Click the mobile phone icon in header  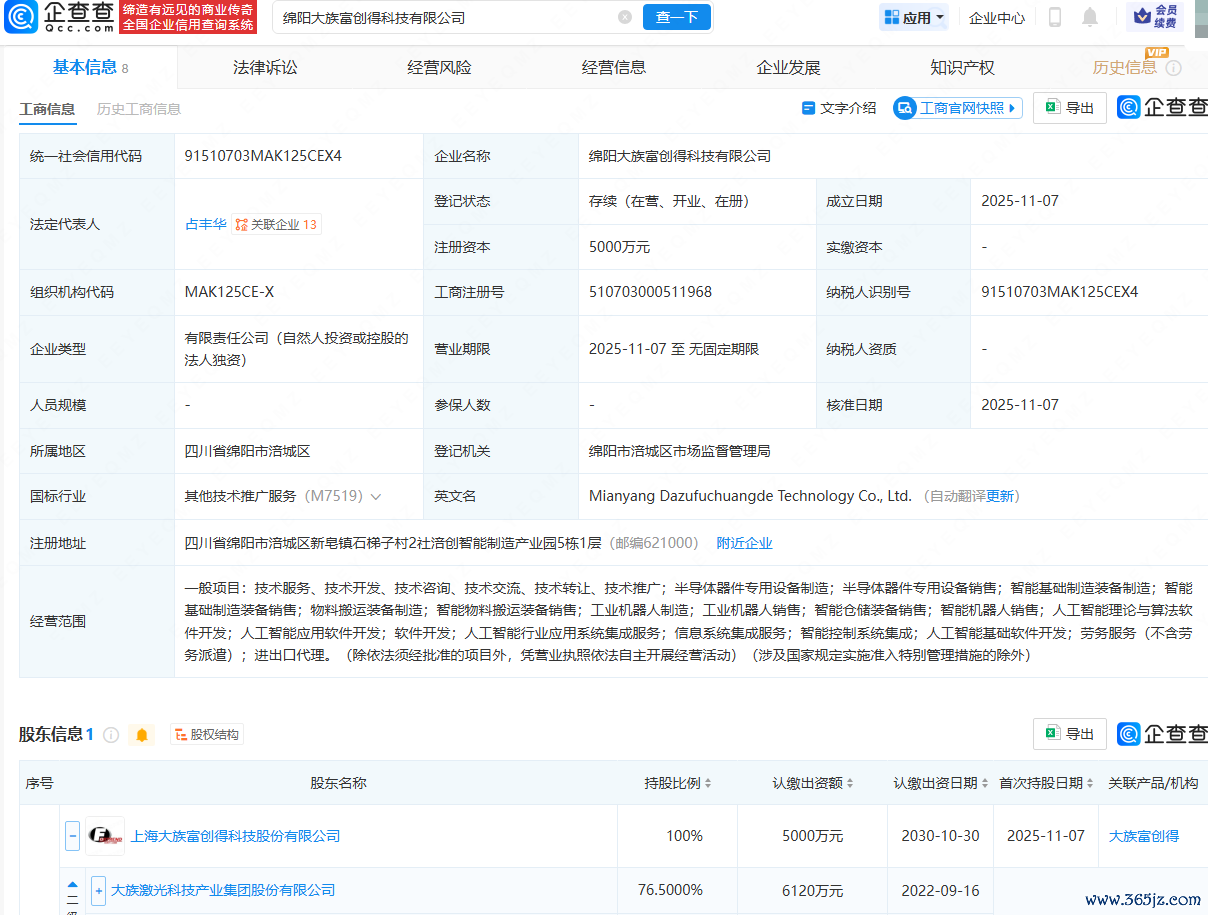(x=1055, y=17)
